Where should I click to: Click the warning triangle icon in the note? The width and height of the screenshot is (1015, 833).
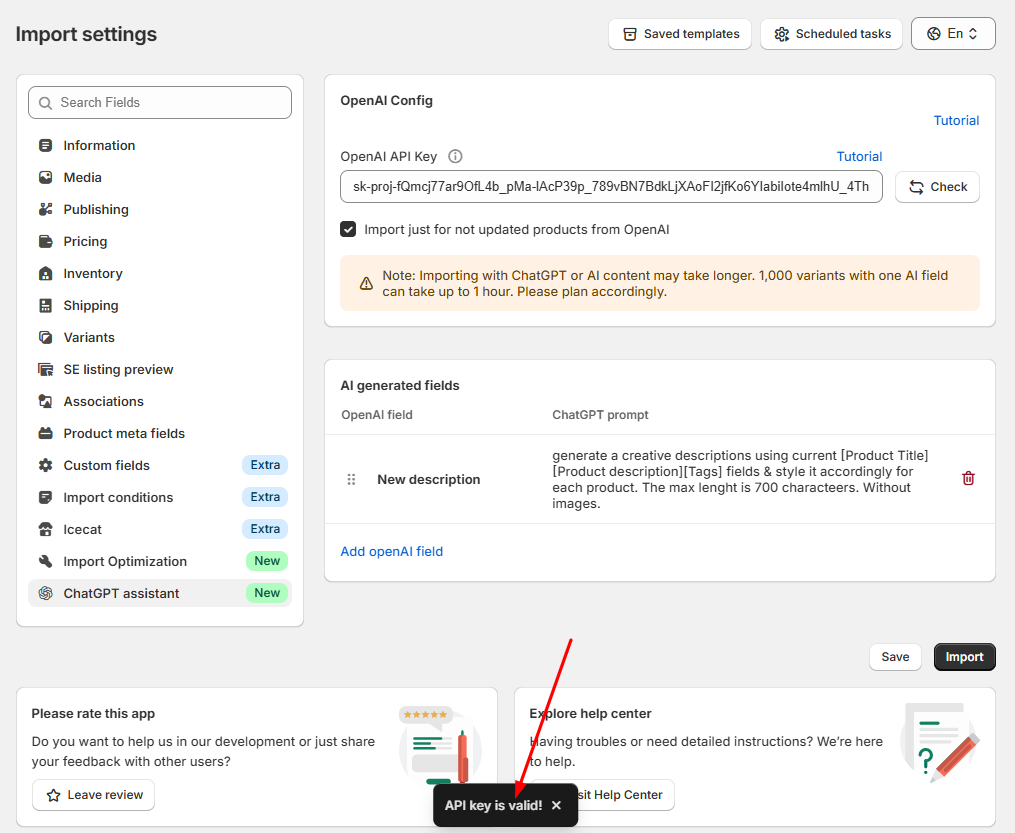coord(366,283)
